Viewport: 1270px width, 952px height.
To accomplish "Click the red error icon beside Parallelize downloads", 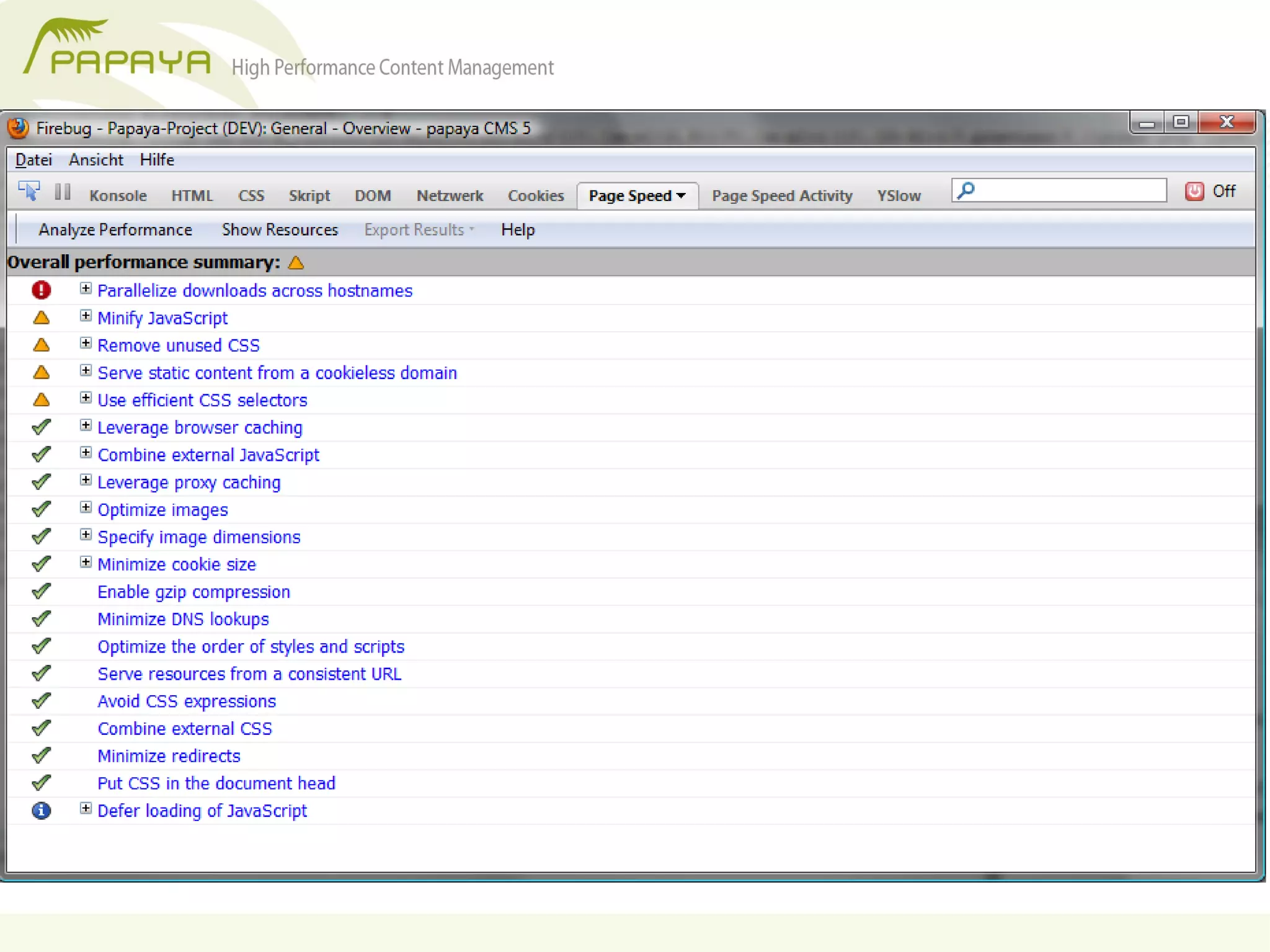I will tap(42, 290).
